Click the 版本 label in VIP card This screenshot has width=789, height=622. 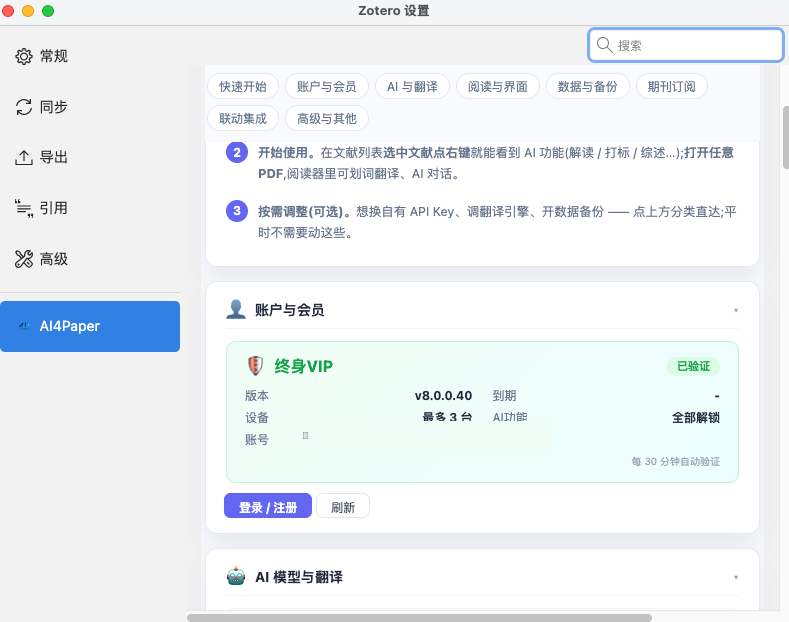257,396
